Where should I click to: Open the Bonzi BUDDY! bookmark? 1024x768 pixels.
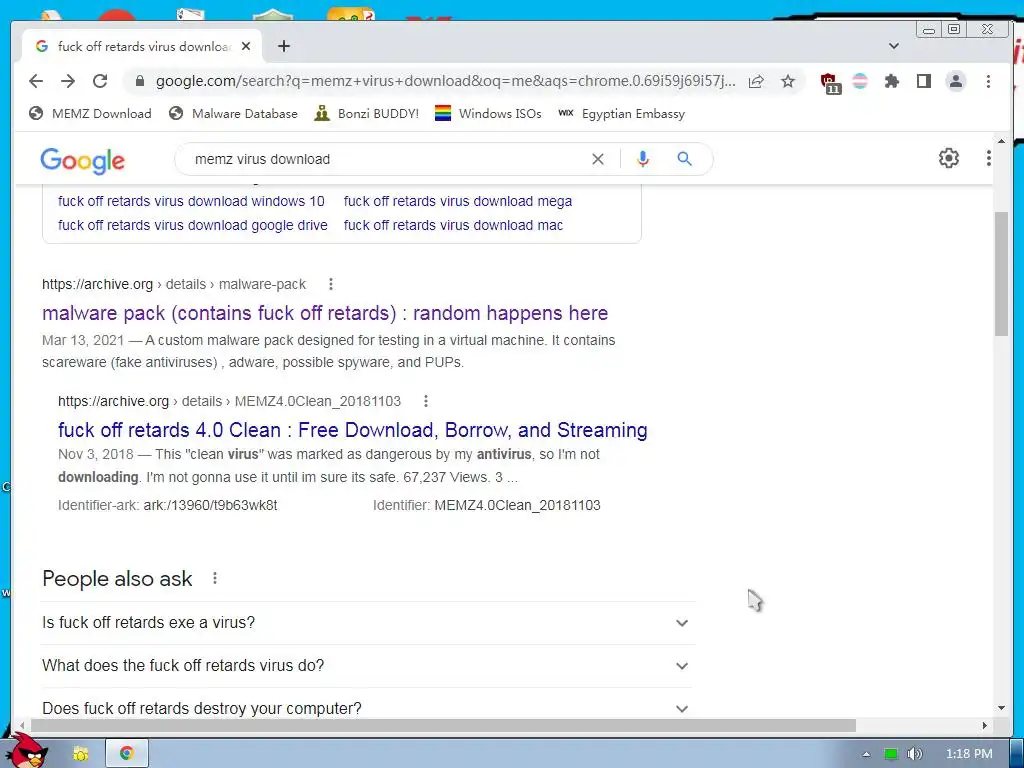[x=366, y=114]
